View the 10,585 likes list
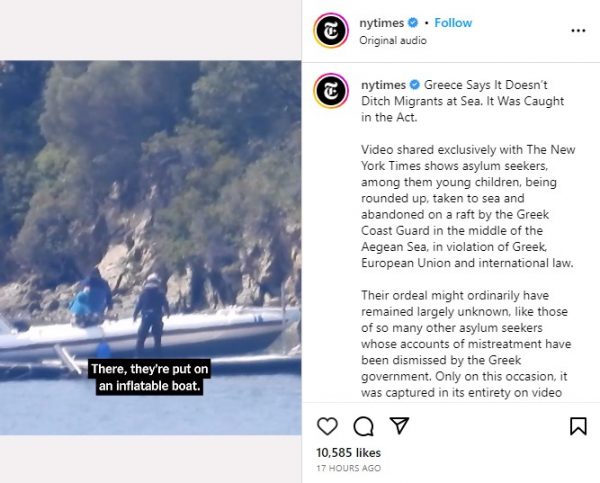The width and height of the screenshot is (600, 483). [x=349, y=453]
